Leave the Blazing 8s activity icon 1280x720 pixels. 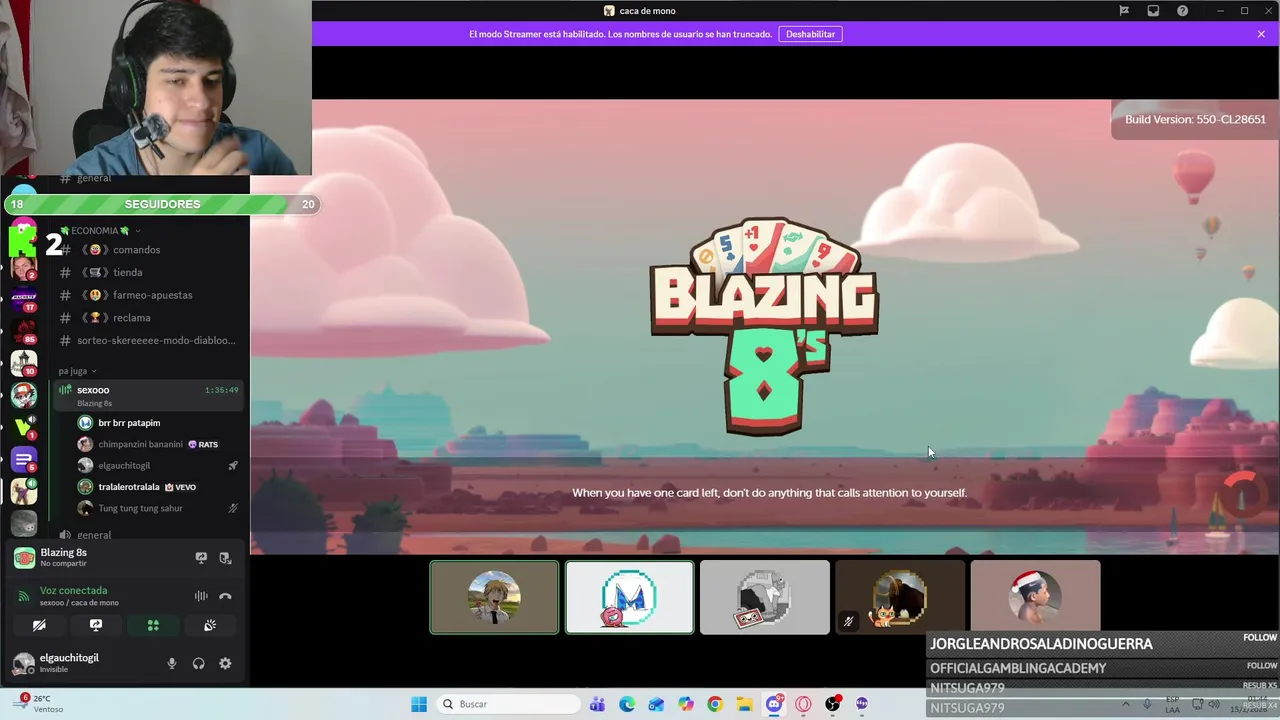point(225,558)
